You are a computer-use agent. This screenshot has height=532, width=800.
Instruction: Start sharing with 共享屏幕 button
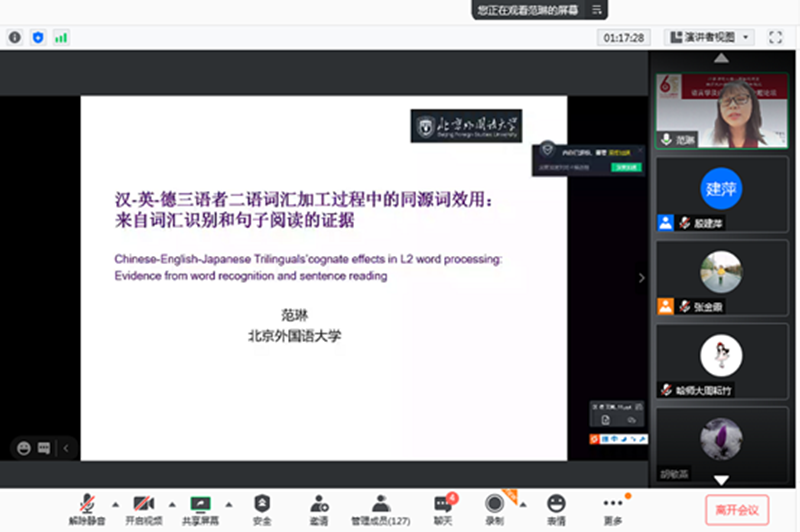tap(201, 509)
